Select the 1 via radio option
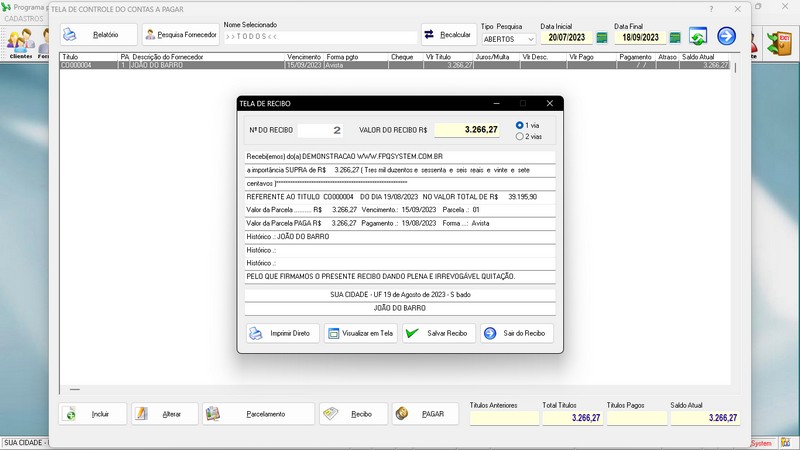 tap(520, 125)
